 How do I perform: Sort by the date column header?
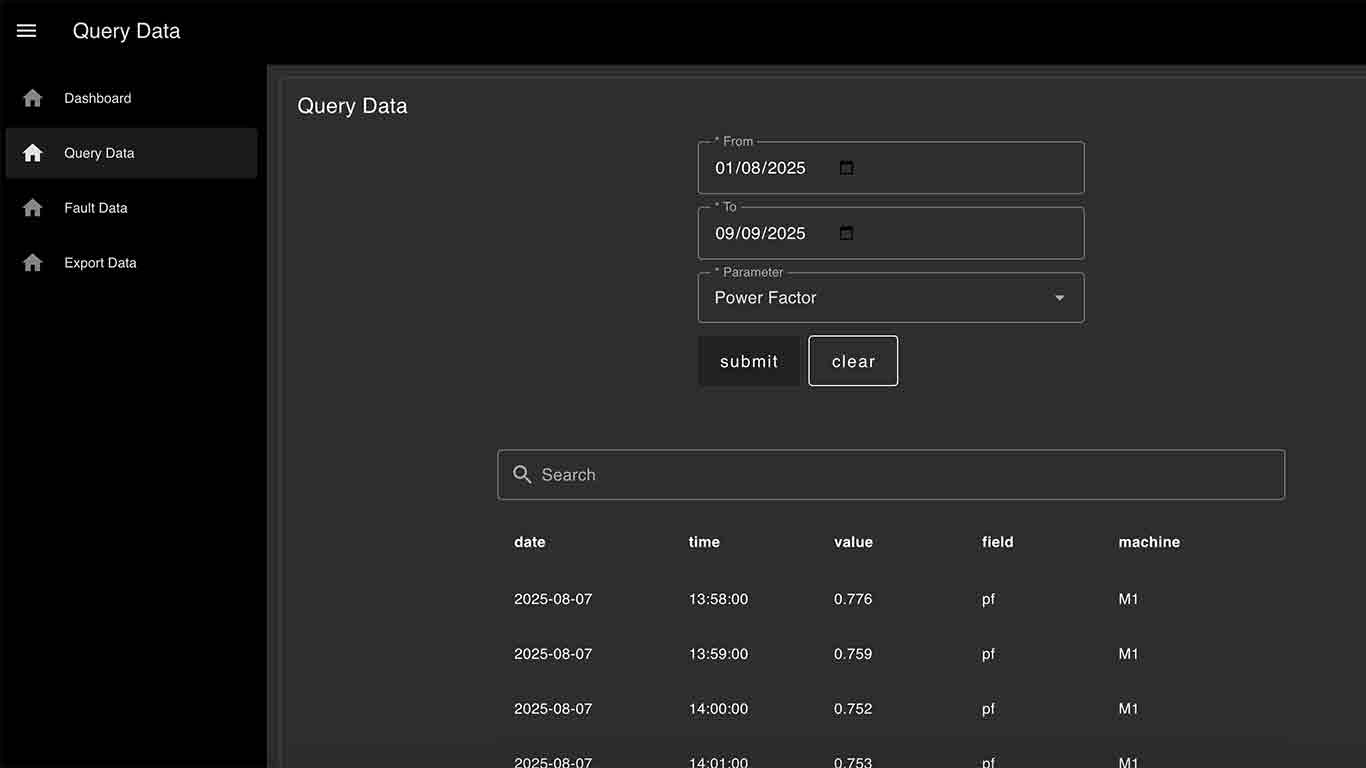530,542
